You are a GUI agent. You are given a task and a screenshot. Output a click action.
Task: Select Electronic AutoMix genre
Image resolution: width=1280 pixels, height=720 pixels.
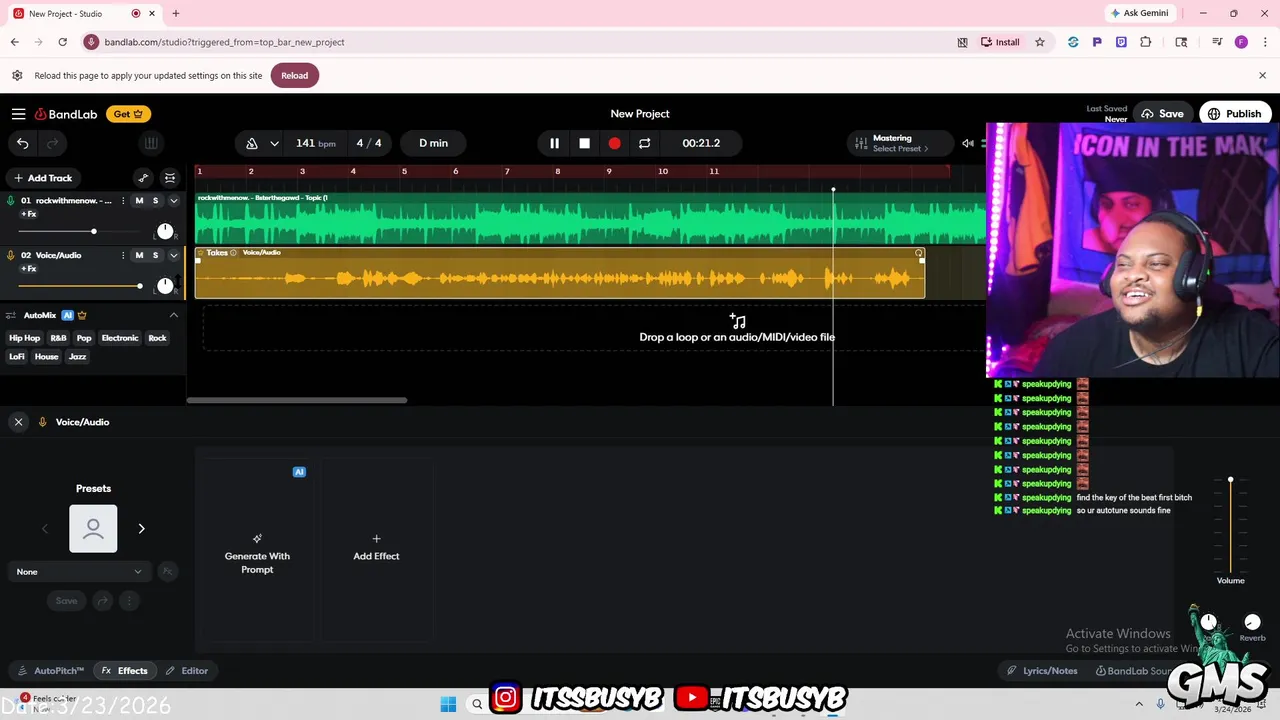click(x=120, y=338)
